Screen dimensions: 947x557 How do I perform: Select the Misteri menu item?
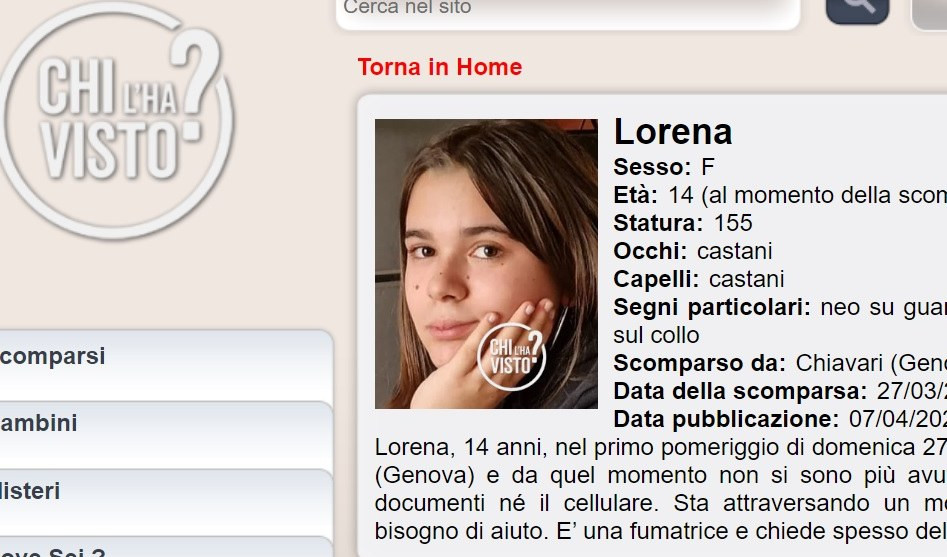(x=166, y=502)
